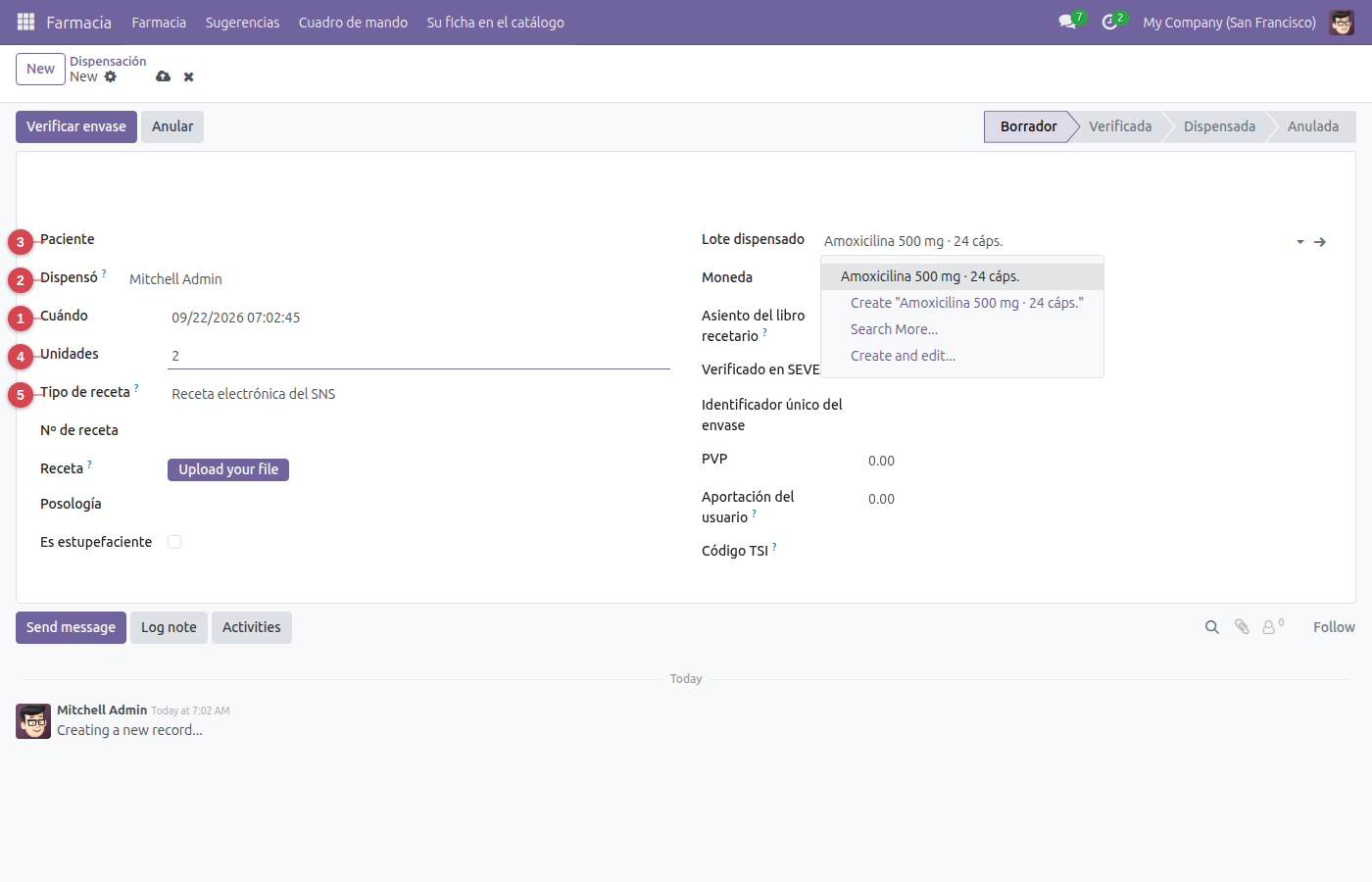Search chatter messages with magnifier icon

click(1212, 627)
